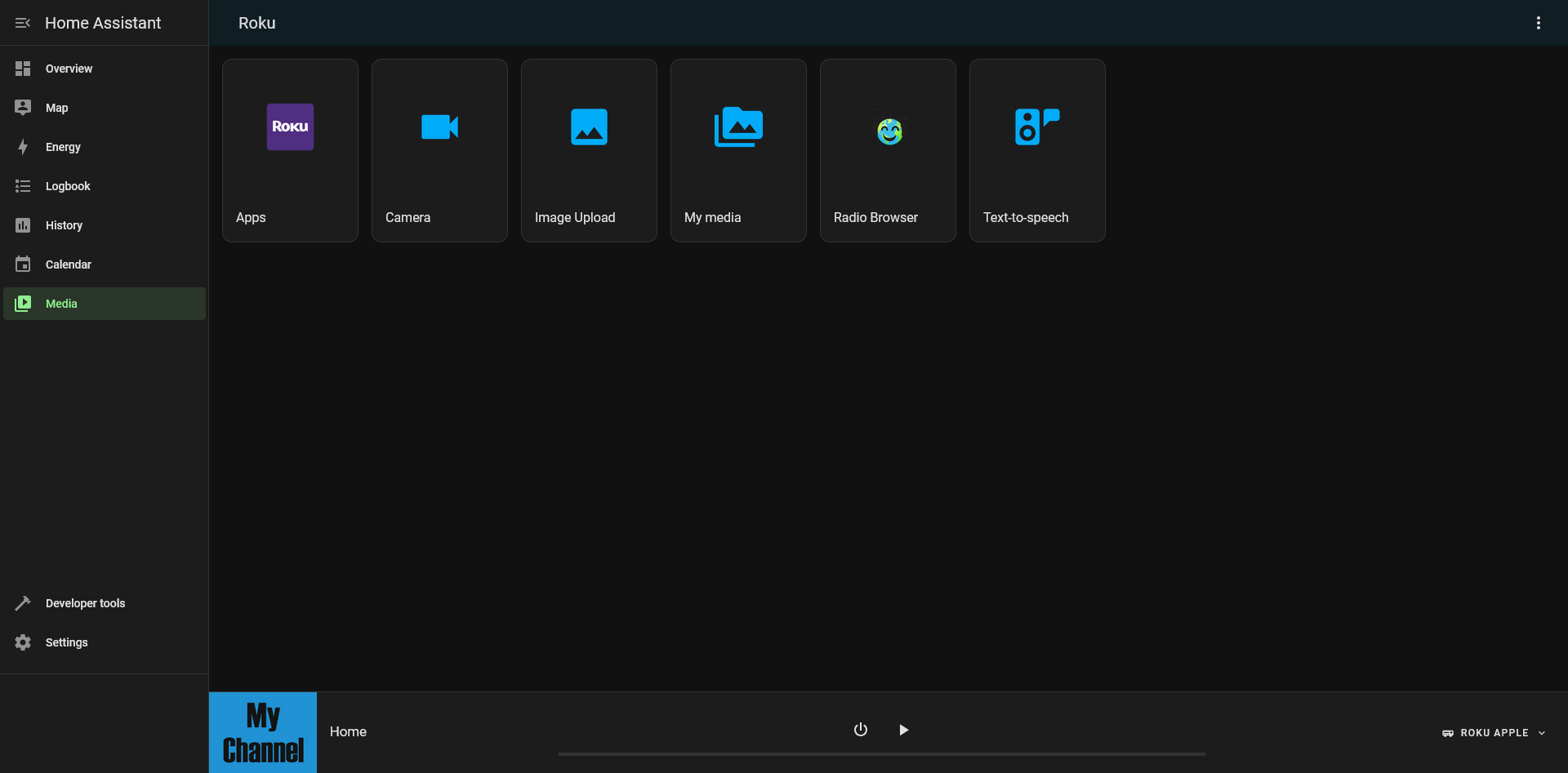This screenshot has width=1568, height=773.
Task: Open Developer tools menu label
Action: tap(85, 603)
